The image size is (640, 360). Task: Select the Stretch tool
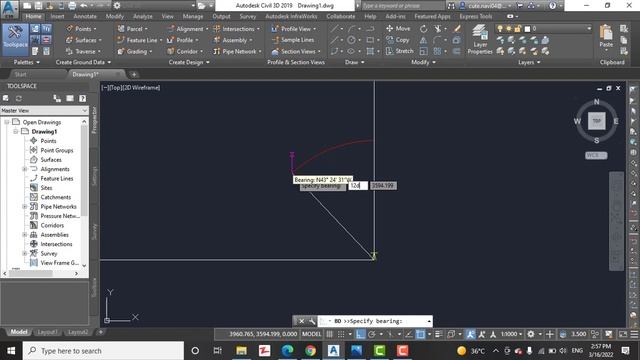[400, 51]
